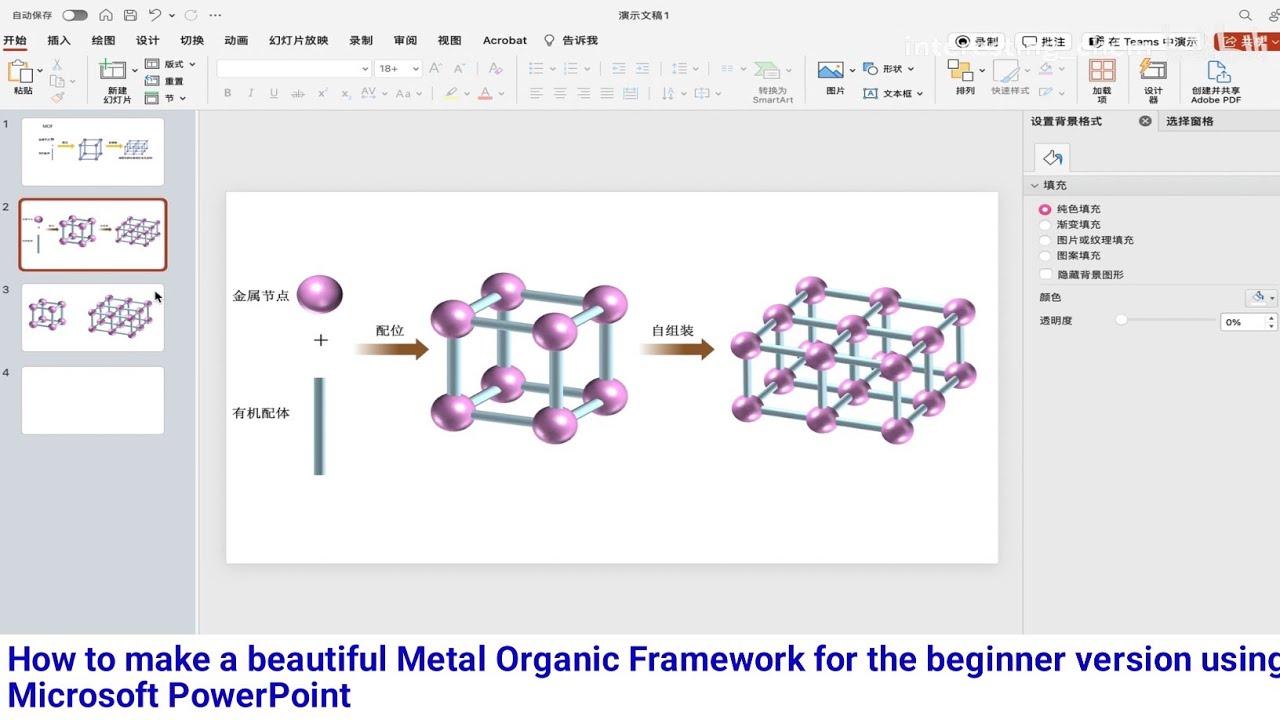
Task: Select slide 3 thumbnail
Action: click(93, 318)
